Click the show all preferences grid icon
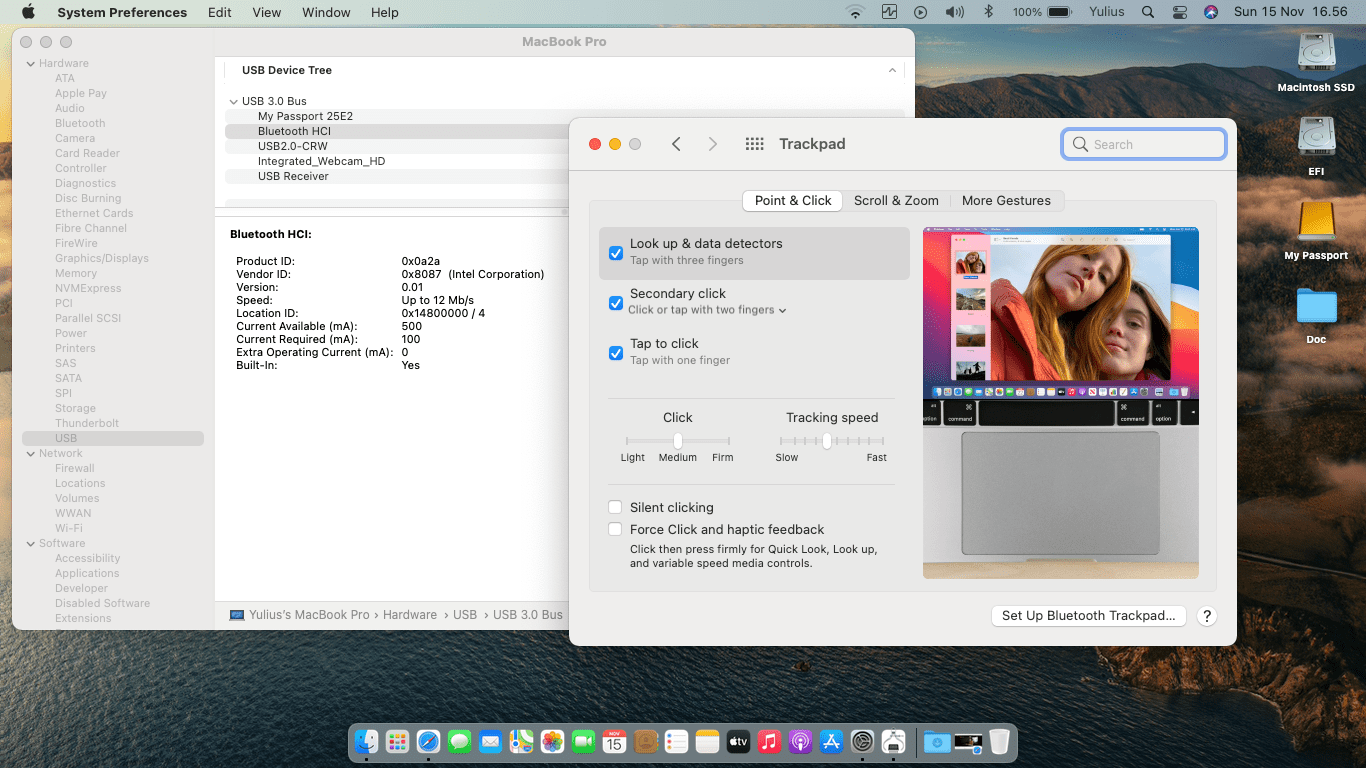Screen dimensions: 1366x768 click(755, 144)
